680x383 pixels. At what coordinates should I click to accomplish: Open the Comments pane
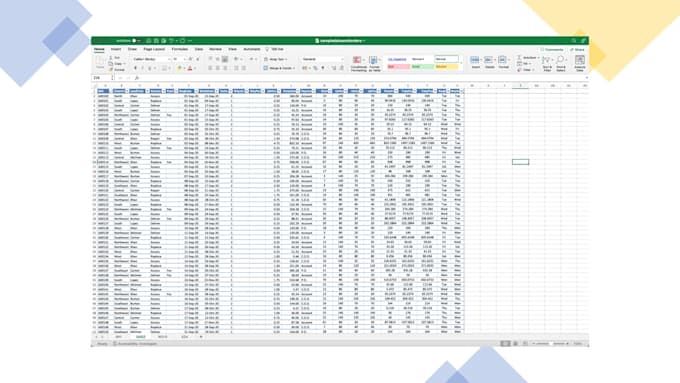552,49
